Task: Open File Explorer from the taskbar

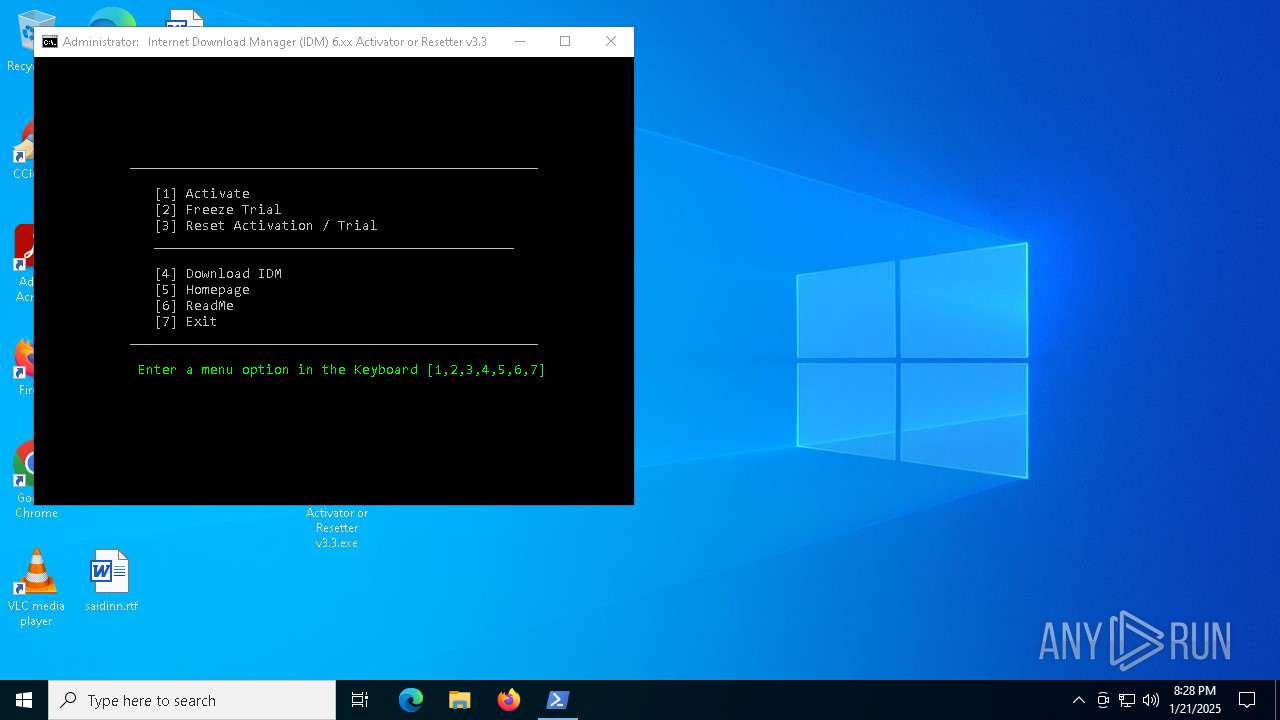Action: coord(460,700)
